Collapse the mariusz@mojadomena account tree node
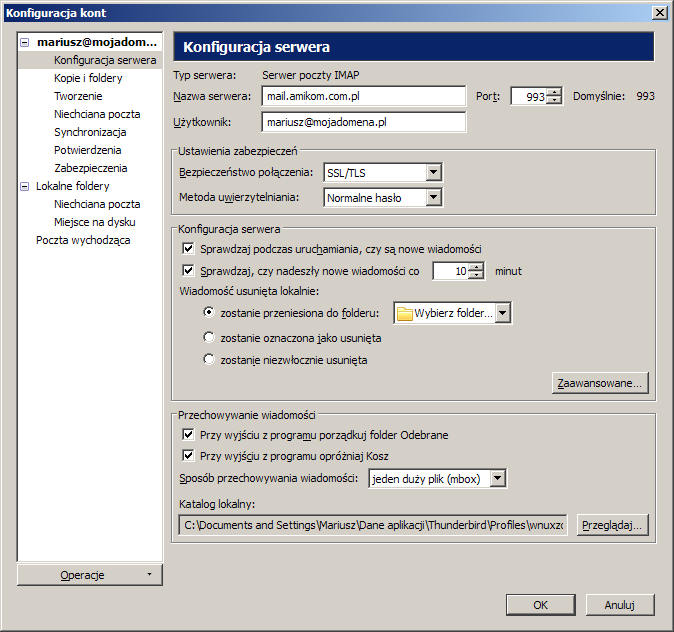Viewport: 674px width, 632px height. point(25,43)
